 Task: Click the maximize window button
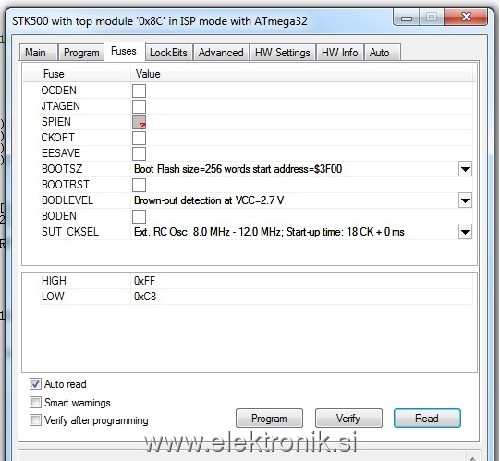click(x=431, y=17)
